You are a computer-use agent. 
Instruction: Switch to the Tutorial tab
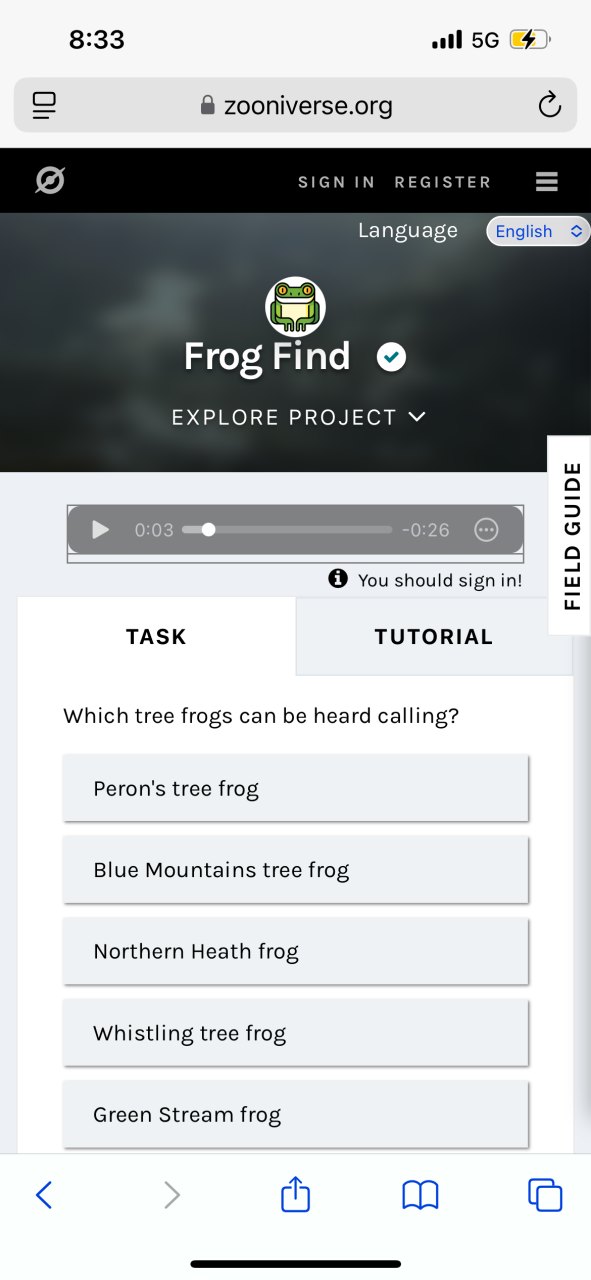tap(434, 637)
